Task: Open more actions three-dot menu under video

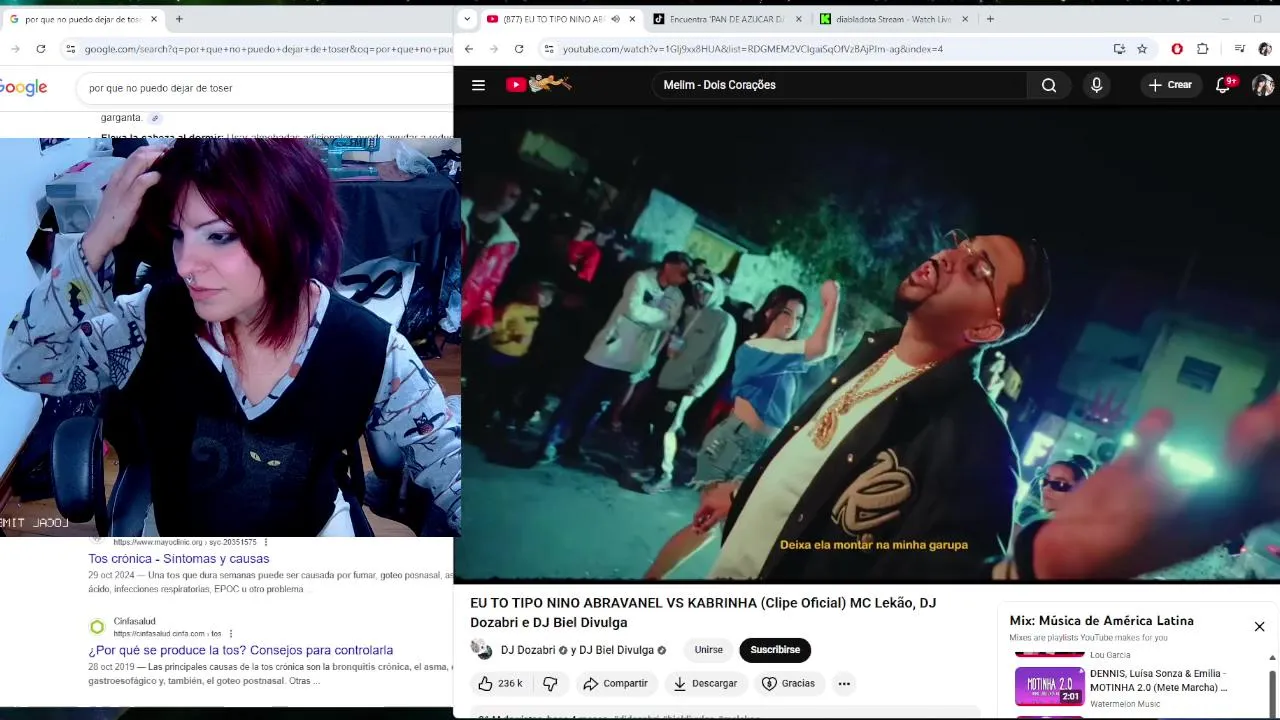Action: click(x=844, y=683)
